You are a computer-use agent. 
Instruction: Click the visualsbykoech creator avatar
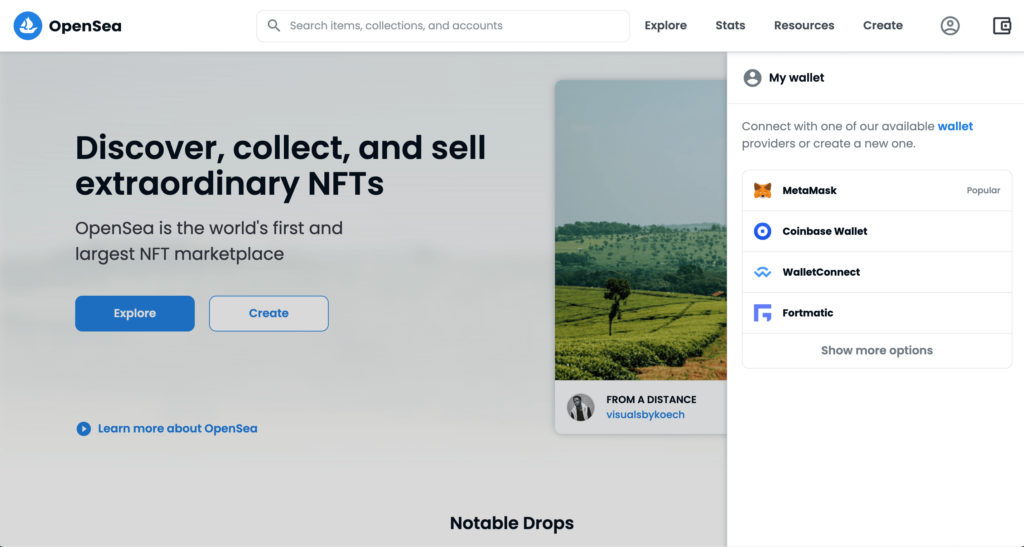click(581, 407)
